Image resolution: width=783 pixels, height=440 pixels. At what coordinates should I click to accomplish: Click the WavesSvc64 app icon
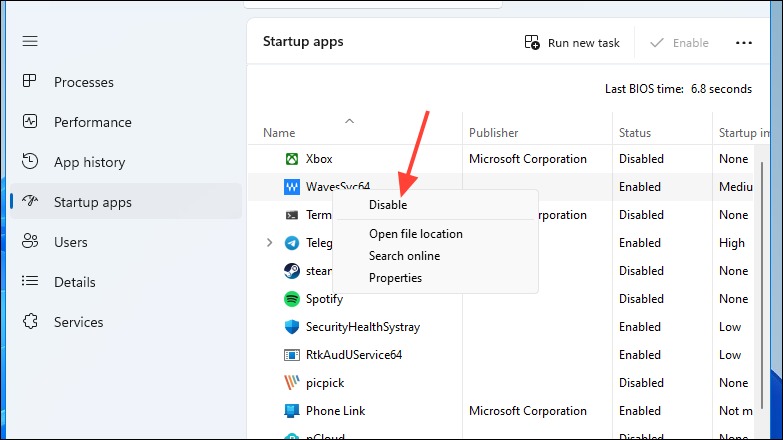pyautogui.click(x=292, y=187)
